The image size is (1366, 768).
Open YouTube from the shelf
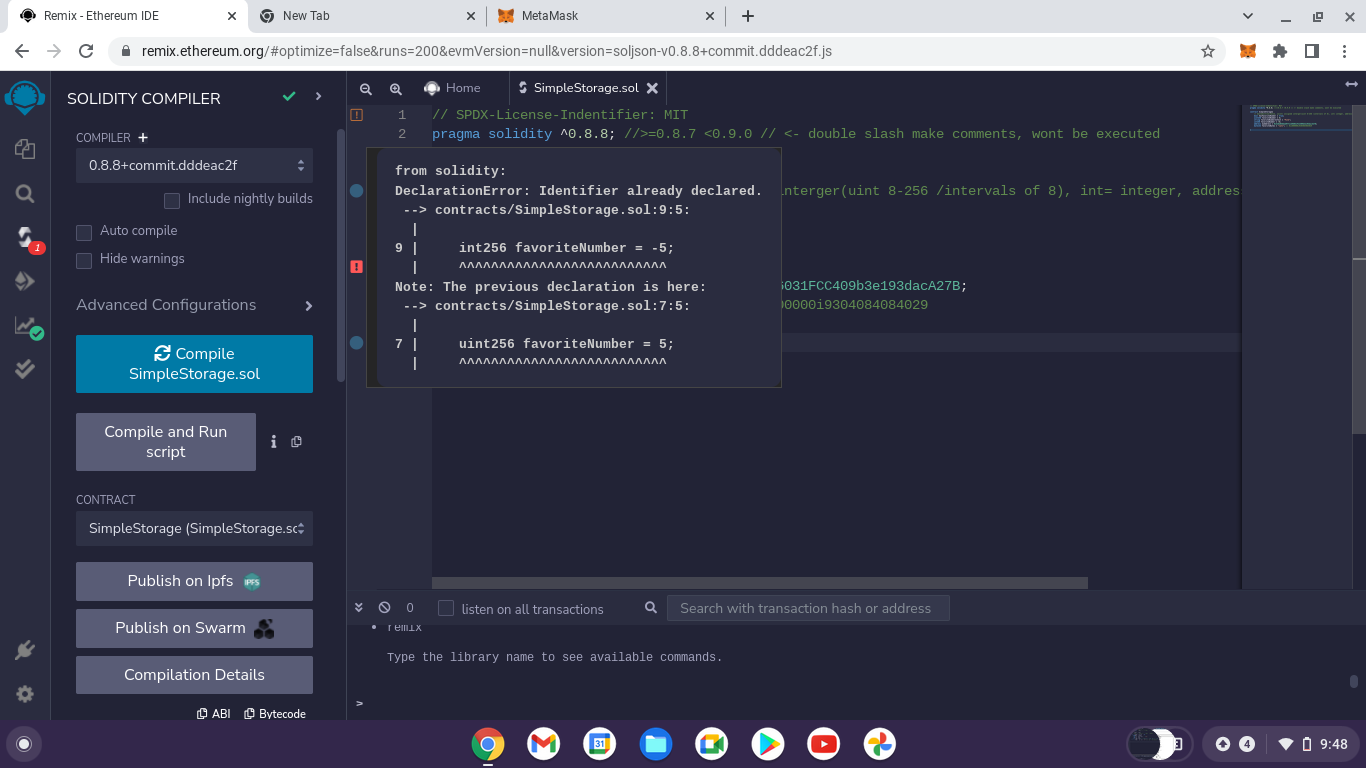[x=824, y=744]
